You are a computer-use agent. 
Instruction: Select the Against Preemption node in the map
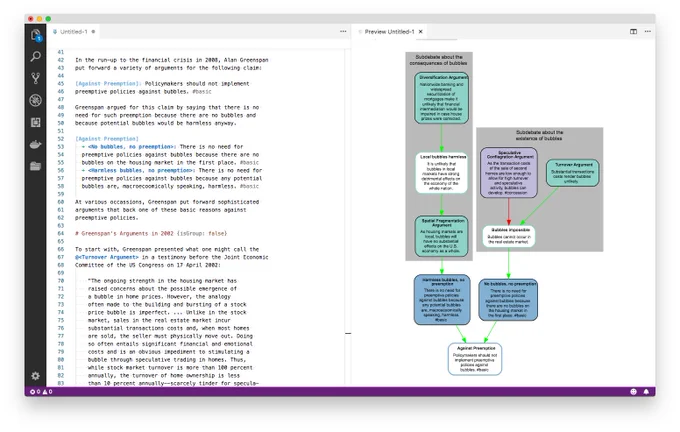coord(475,359)
